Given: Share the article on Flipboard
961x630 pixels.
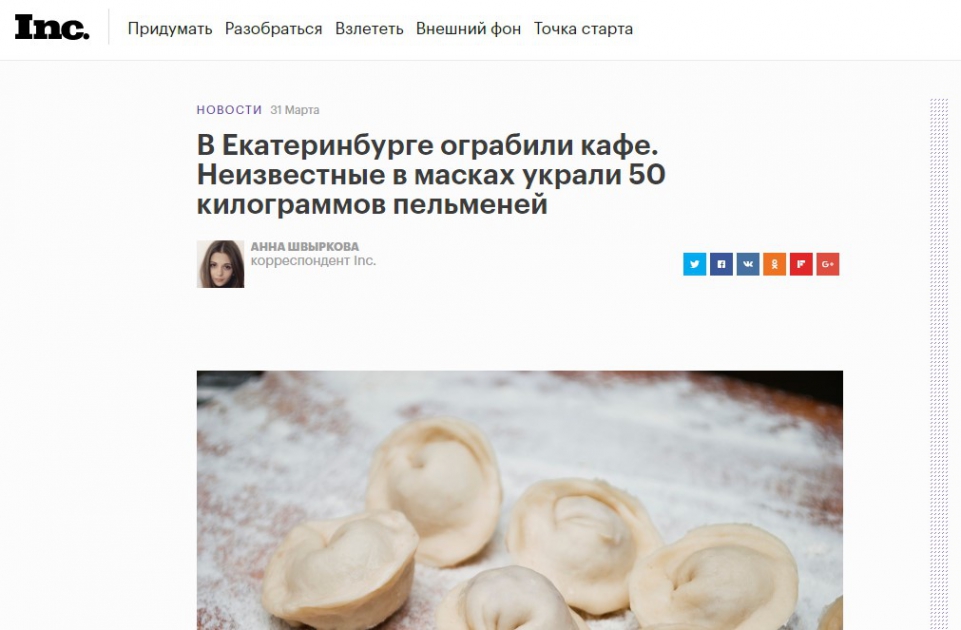Looking at the screenshot, I should [x=801, y=264].
